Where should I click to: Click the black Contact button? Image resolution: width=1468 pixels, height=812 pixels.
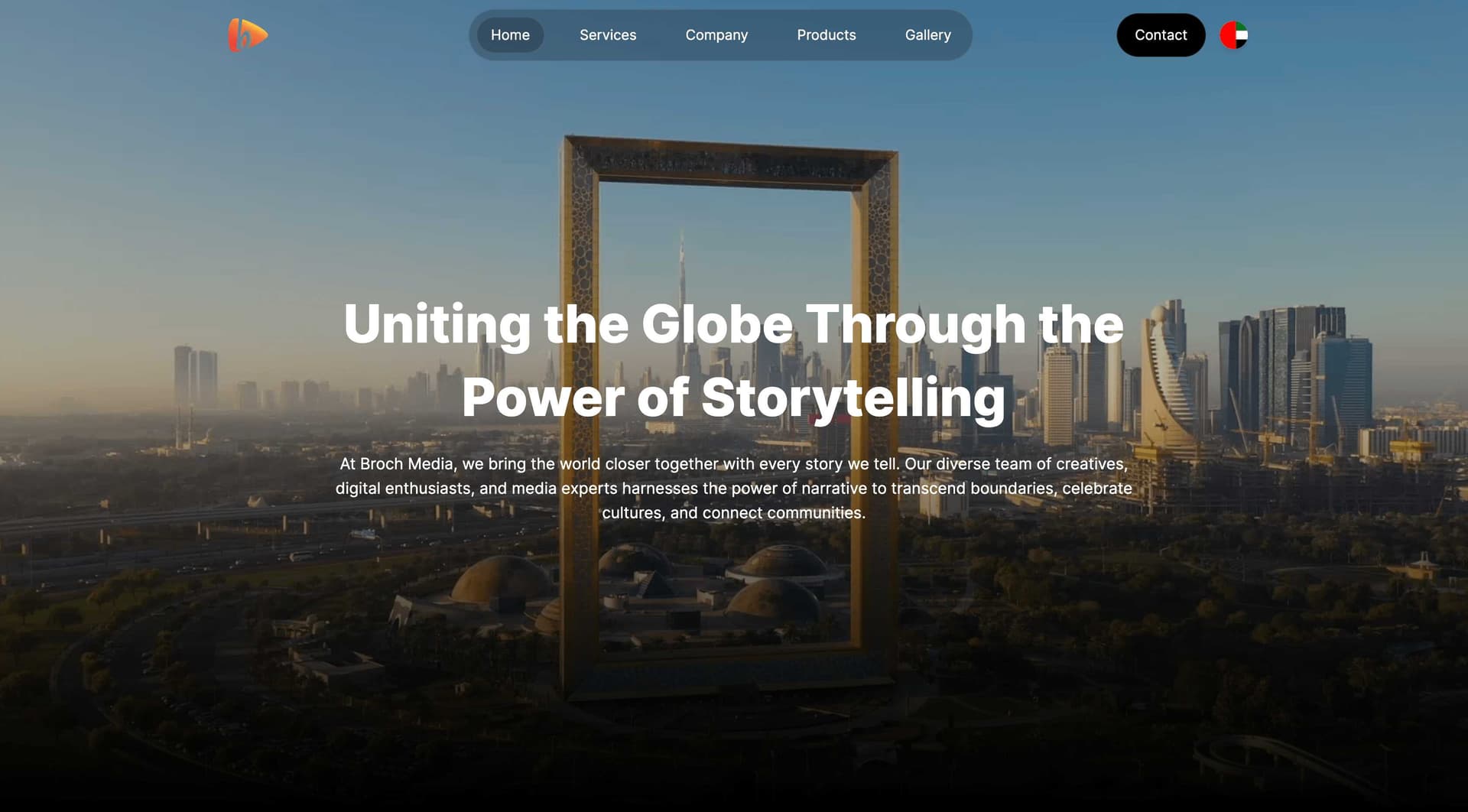[1161, 35]
